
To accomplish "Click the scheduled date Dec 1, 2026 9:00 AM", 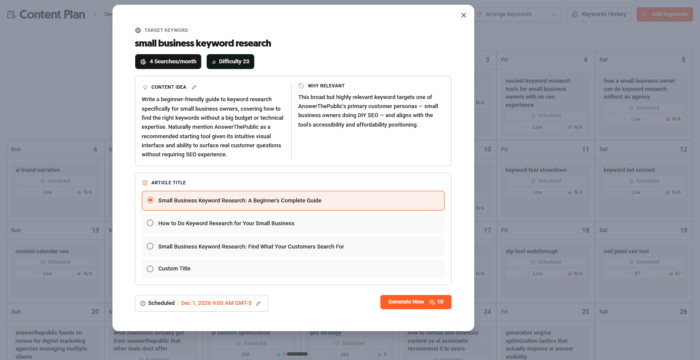I will [216, 303].
